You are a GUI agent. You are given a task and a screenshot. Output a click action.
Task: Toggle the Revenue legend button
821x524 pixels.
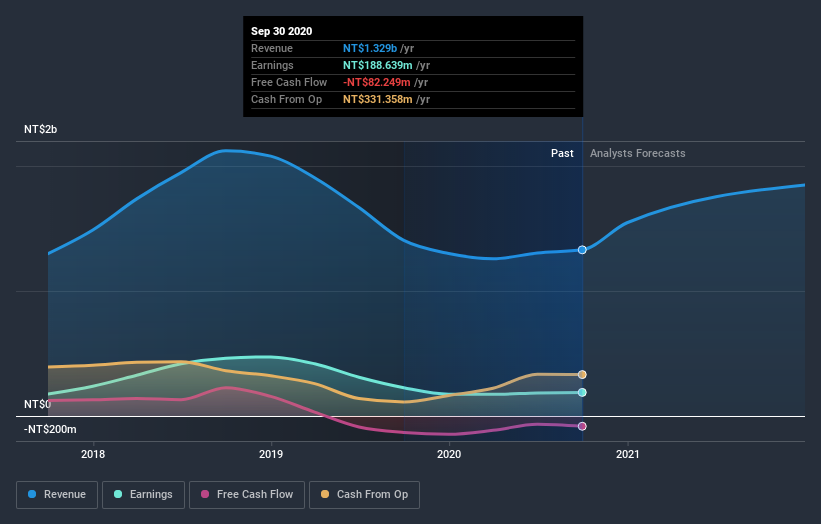coord(57,495)
